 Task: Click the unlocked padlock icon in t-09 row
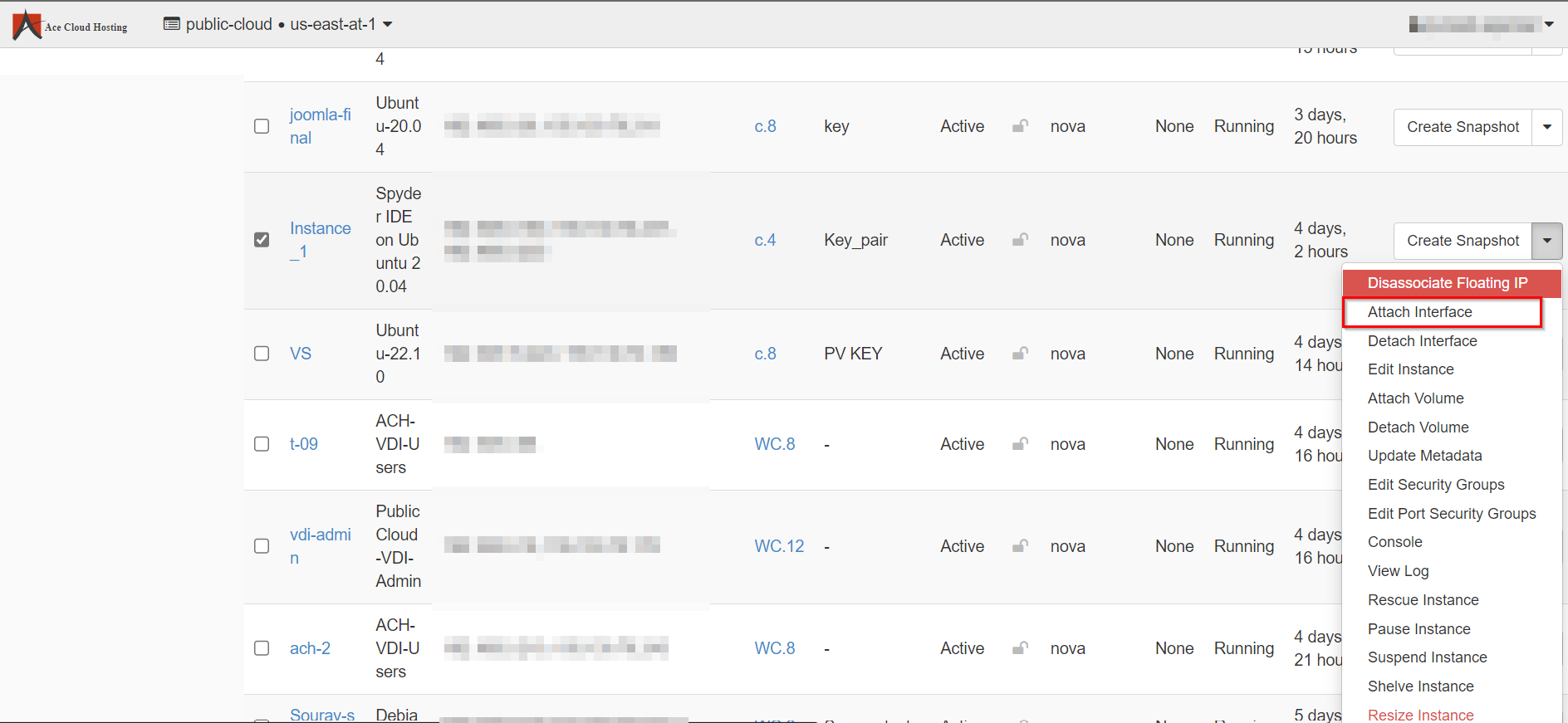1020,444
